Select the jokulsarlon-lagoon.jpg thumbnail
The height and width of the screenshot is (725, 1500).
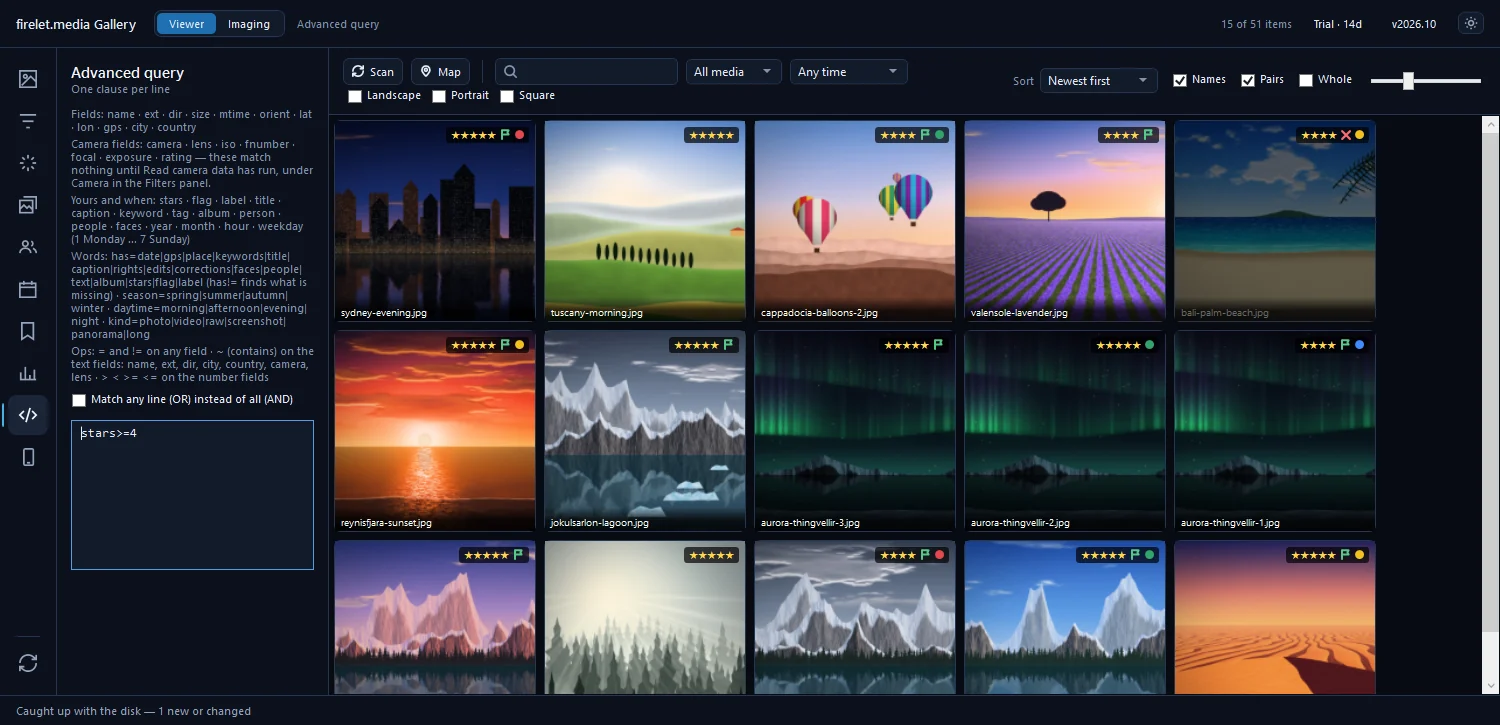point(645,431)
